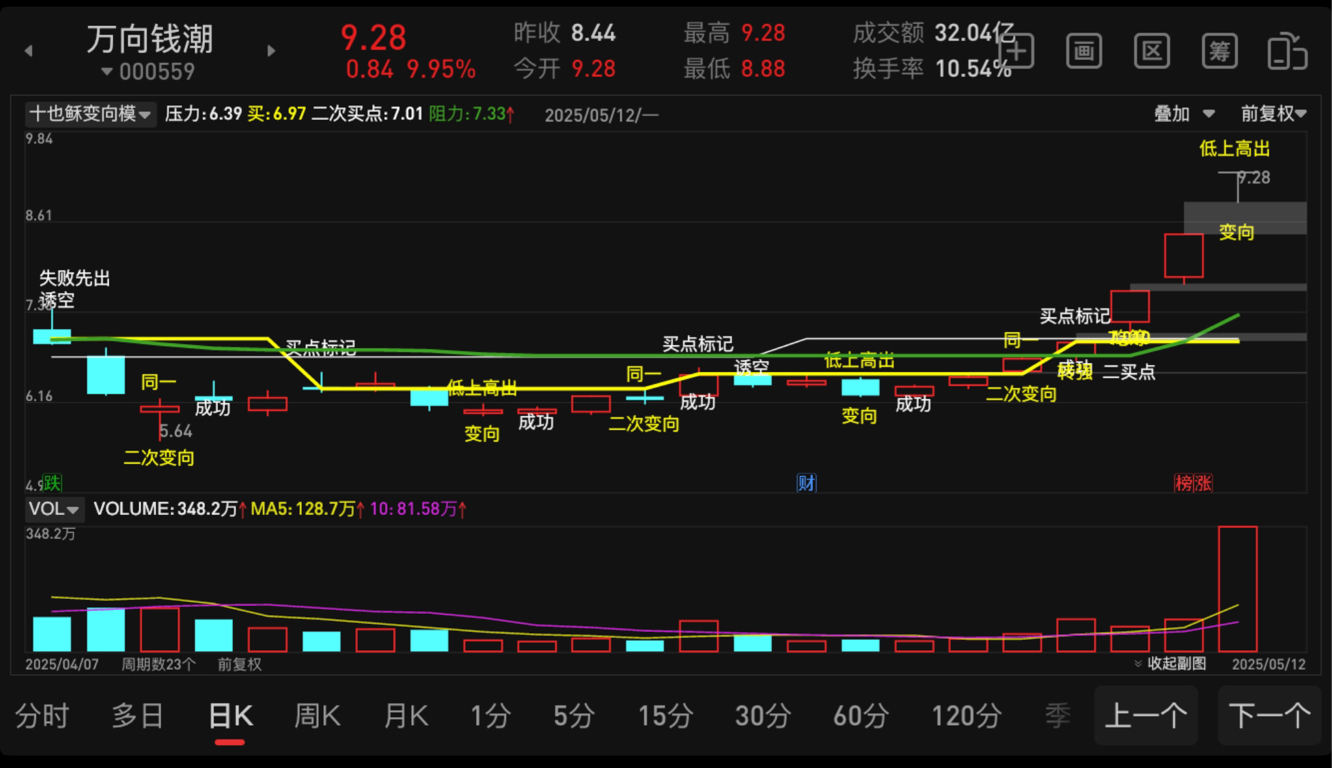Open the 画 drawing tool icon
Screen dimensions: 1332x768
click(1084, 51)
